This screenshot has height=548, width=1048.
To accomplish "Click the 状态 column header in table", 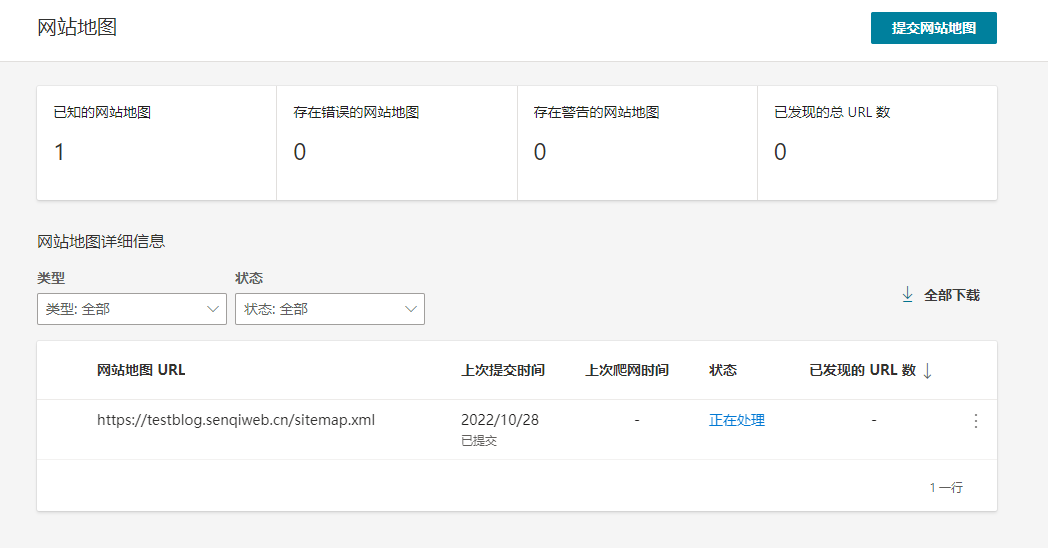I will [723, 370].
